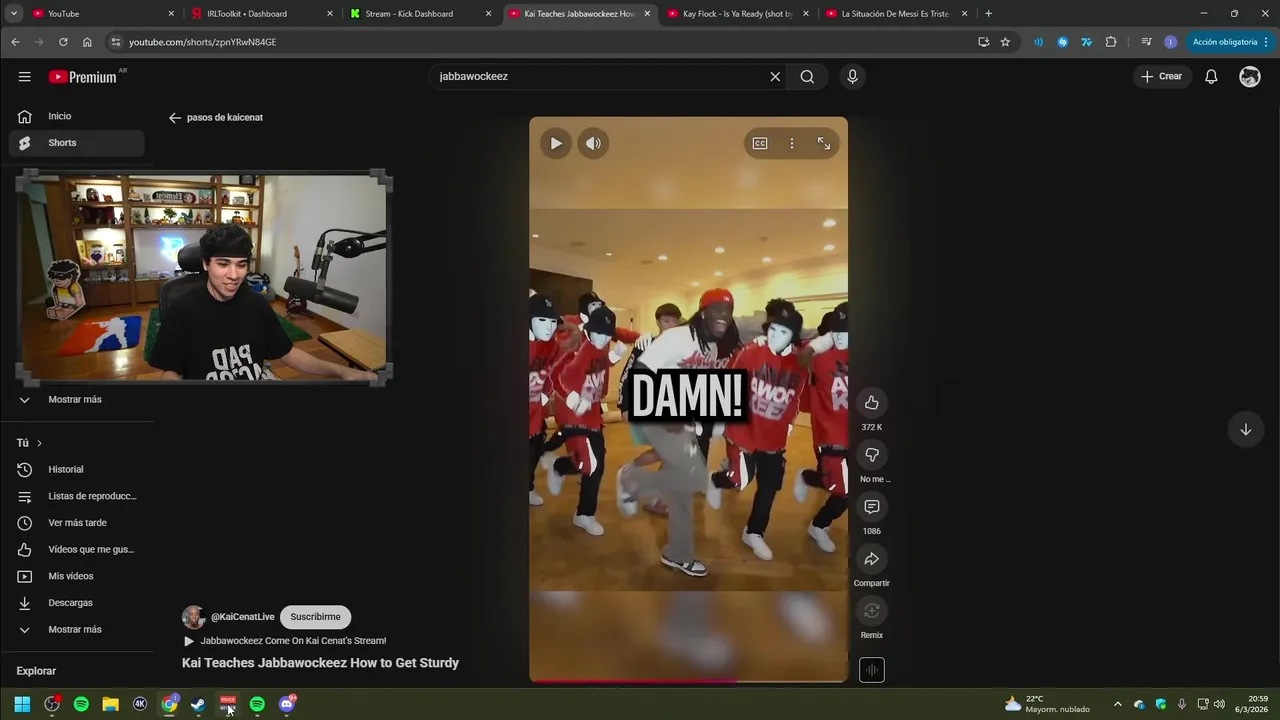
Task: Open the Windows Start menu
Action: (22, 704)
